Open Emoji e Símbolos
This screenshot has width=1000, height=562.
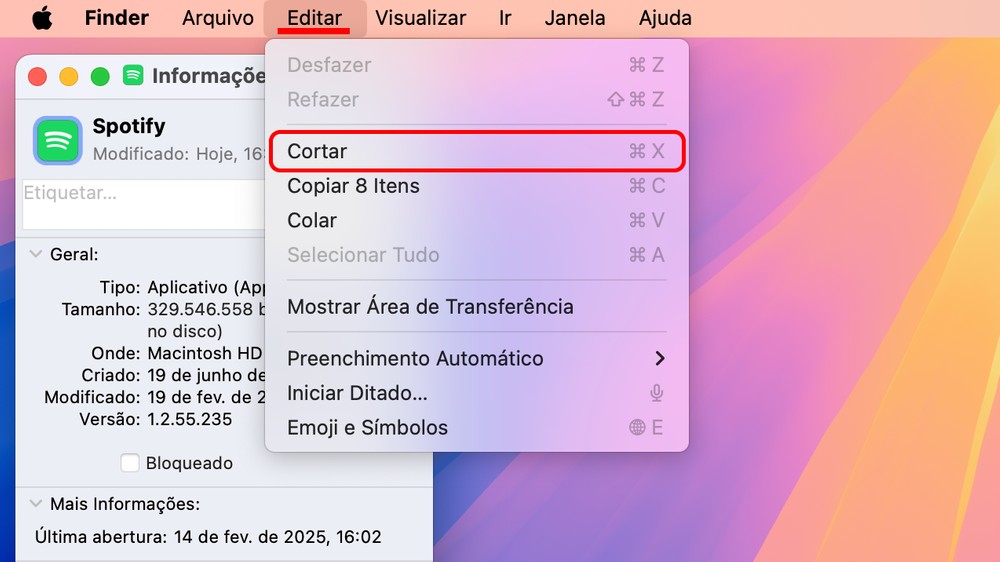(367, 428)
